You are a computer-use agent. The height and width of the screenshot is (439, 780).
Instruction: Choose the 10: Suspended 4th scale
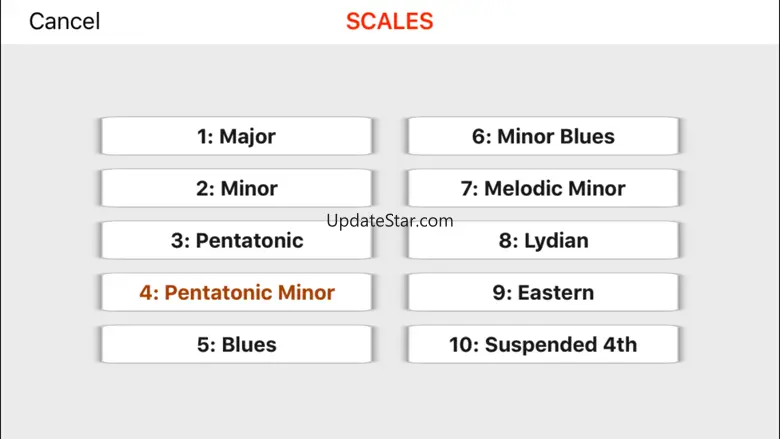pos(543,345)
